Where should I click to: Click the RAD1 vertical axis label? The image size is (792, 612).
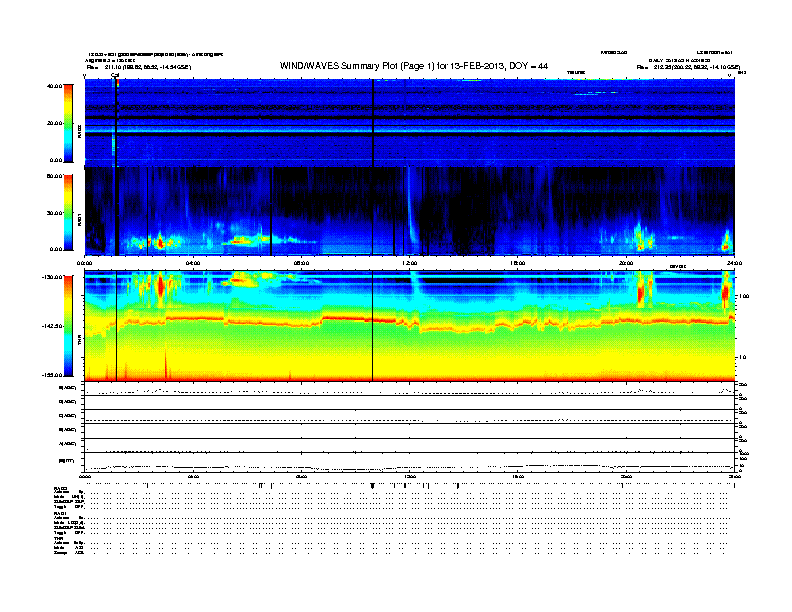80,220
